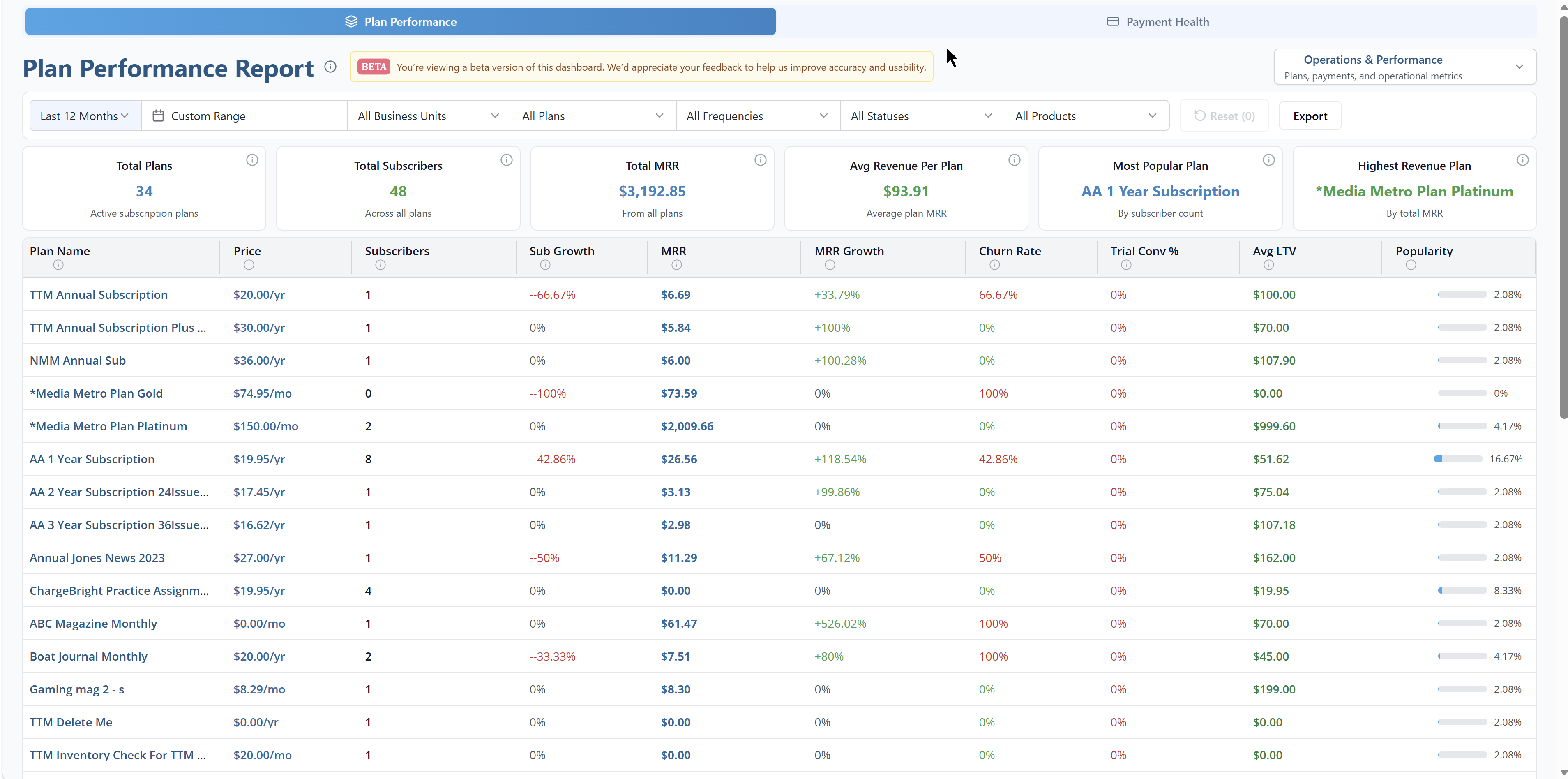Click ChargeBright Practice popularity bar 8.33%
Viewport: 1568px width, 779px height.
tap(1462, 591)
